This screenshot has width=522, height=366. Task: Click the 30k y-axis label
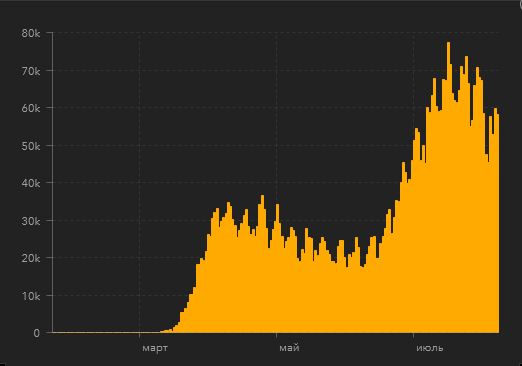click(31, 221)
